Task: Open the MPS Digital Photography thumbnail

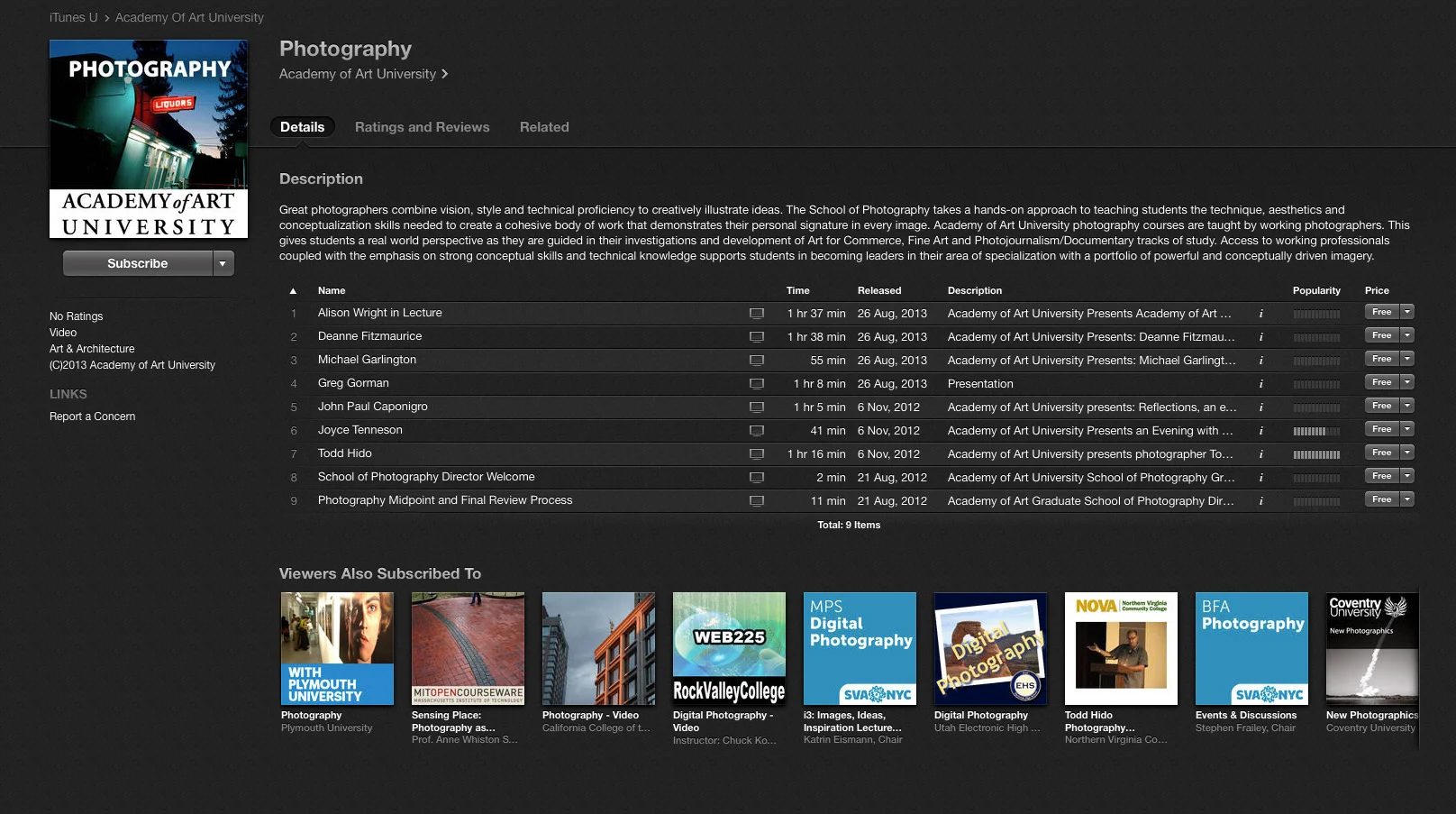Action: point(859,647)
